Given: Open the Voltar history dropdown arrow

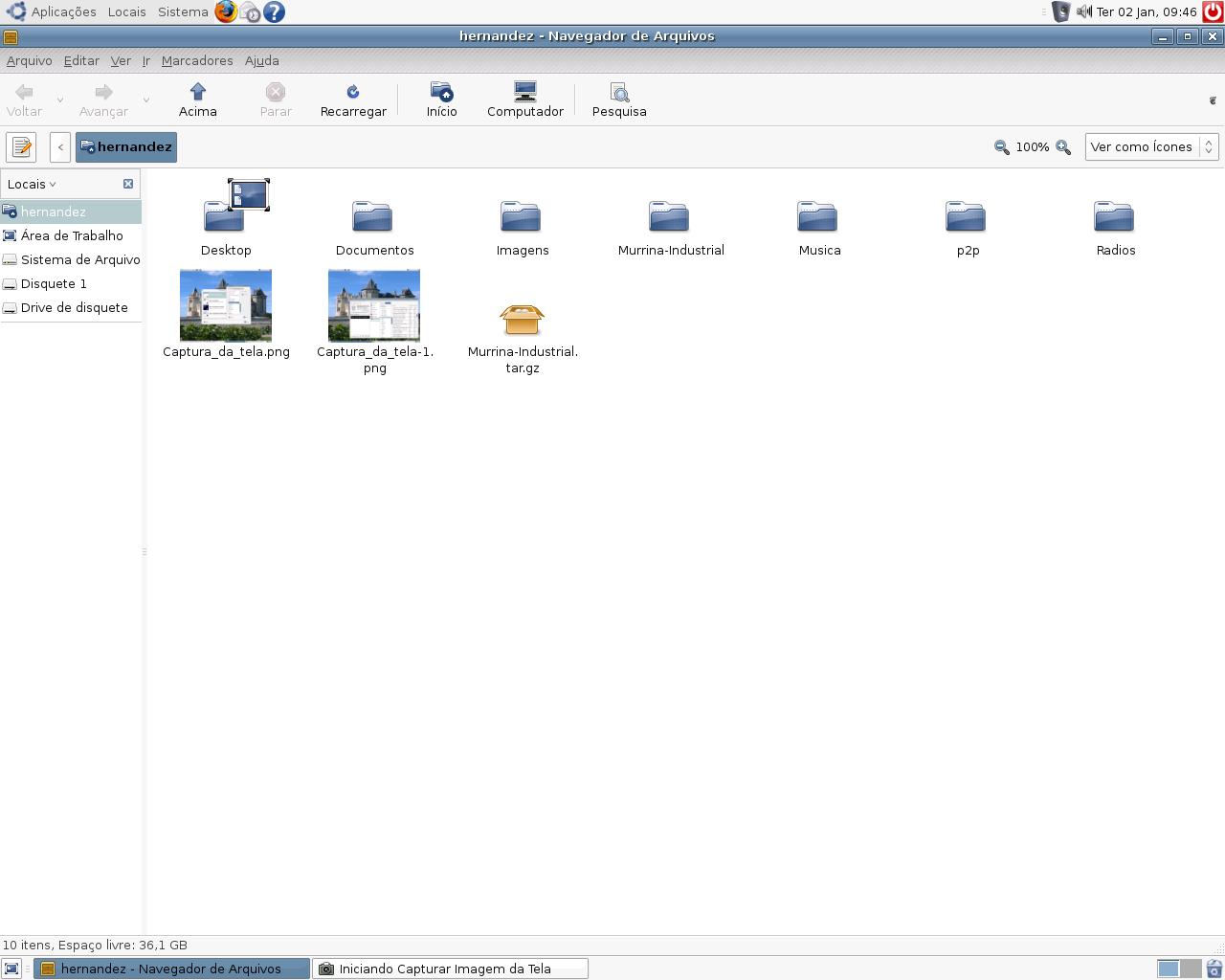Looking at the screenshot, I should 60,100.
